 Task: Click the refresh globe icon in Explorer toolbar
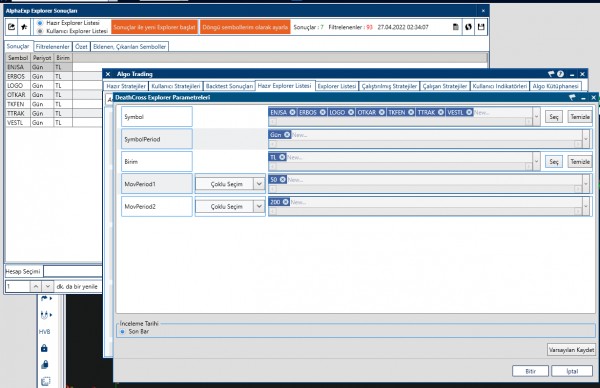coord(468,27)
